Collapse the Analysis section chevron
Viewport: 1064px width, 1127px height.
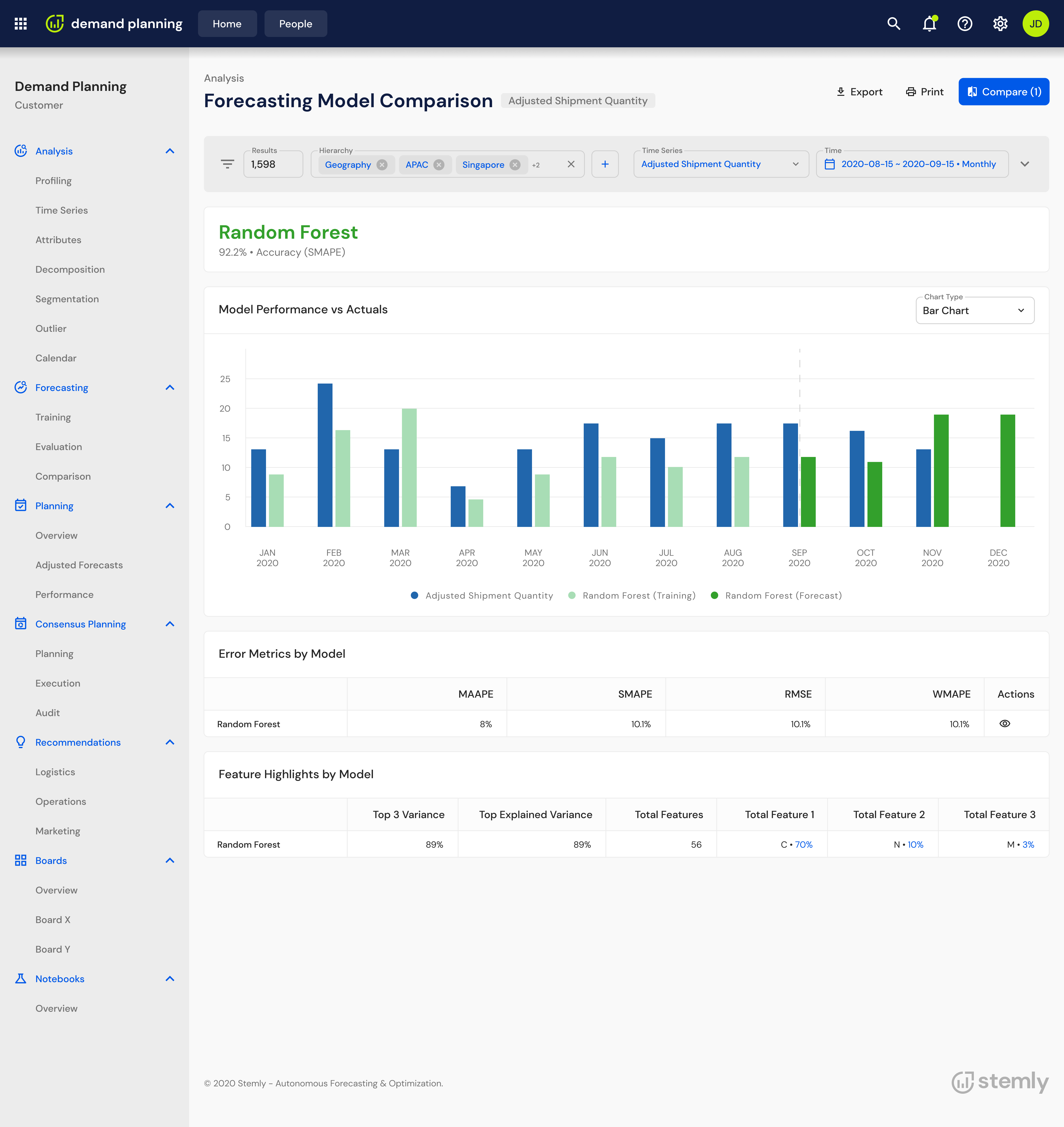coord(170,151)
